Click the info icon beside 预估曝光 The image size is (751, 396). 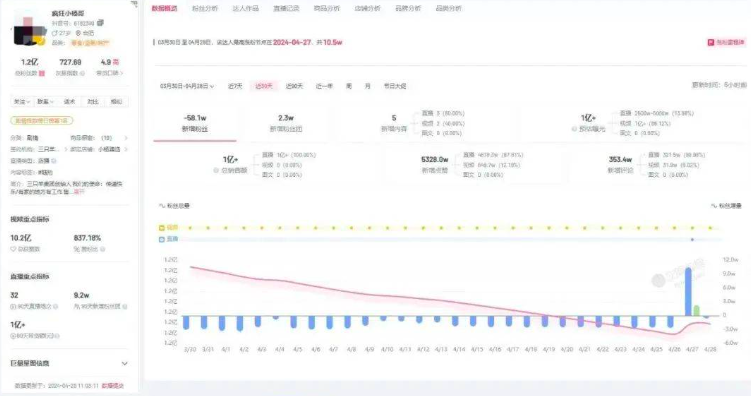574,129
